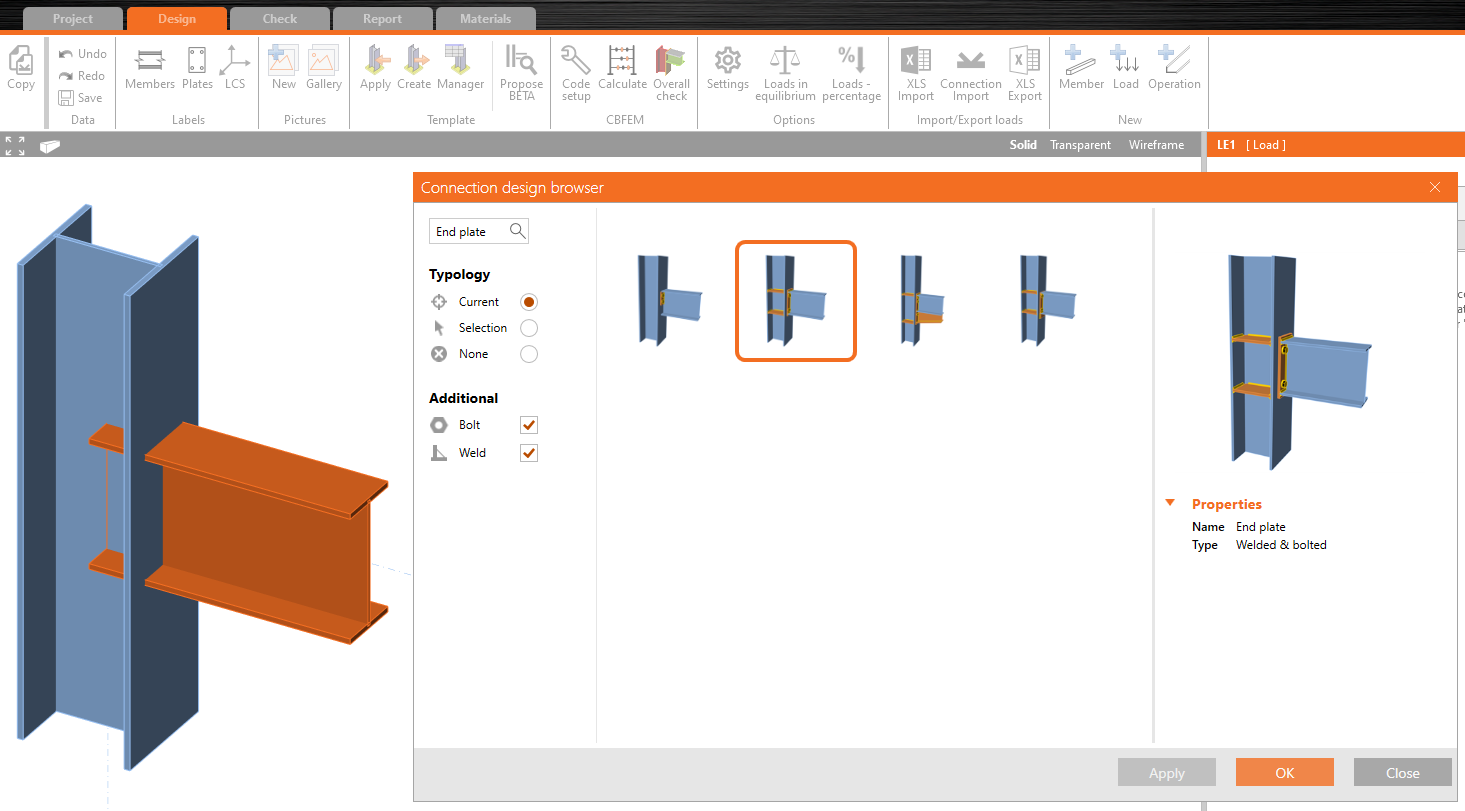This screenshot has height=811, width=1465.
Task: Switch to the Check tab
Action: click(x=279, y=19)
